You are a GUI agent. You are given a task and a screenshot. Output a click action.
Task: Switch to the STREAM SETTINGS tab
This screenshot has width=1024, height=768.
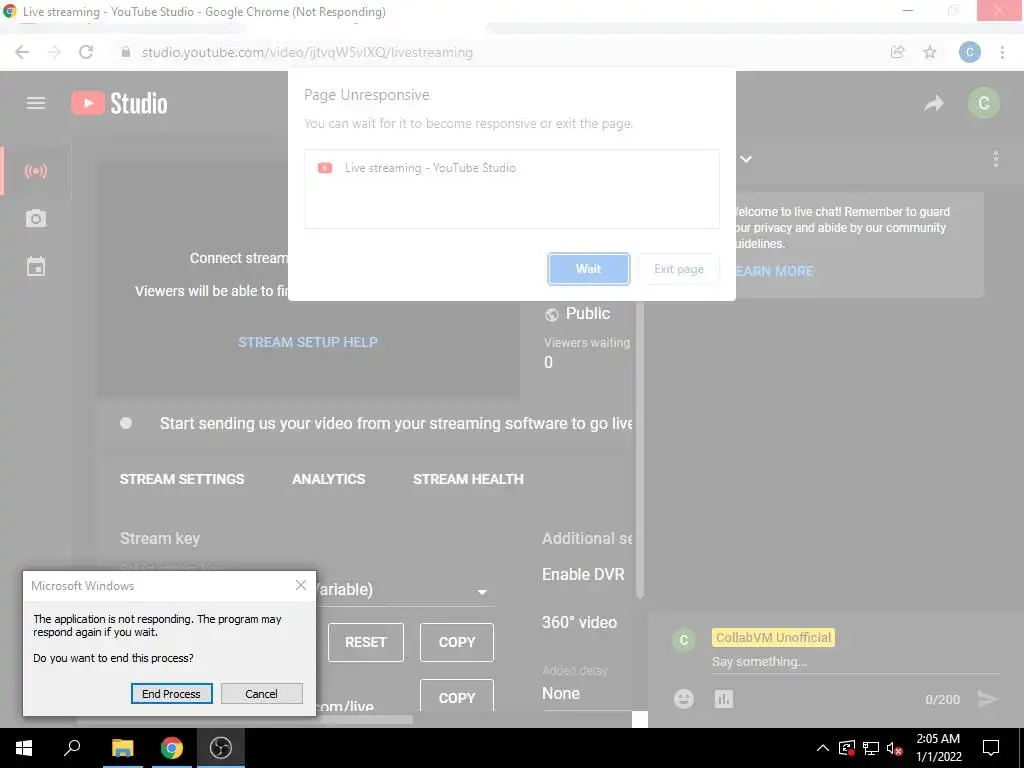[182, 479]
